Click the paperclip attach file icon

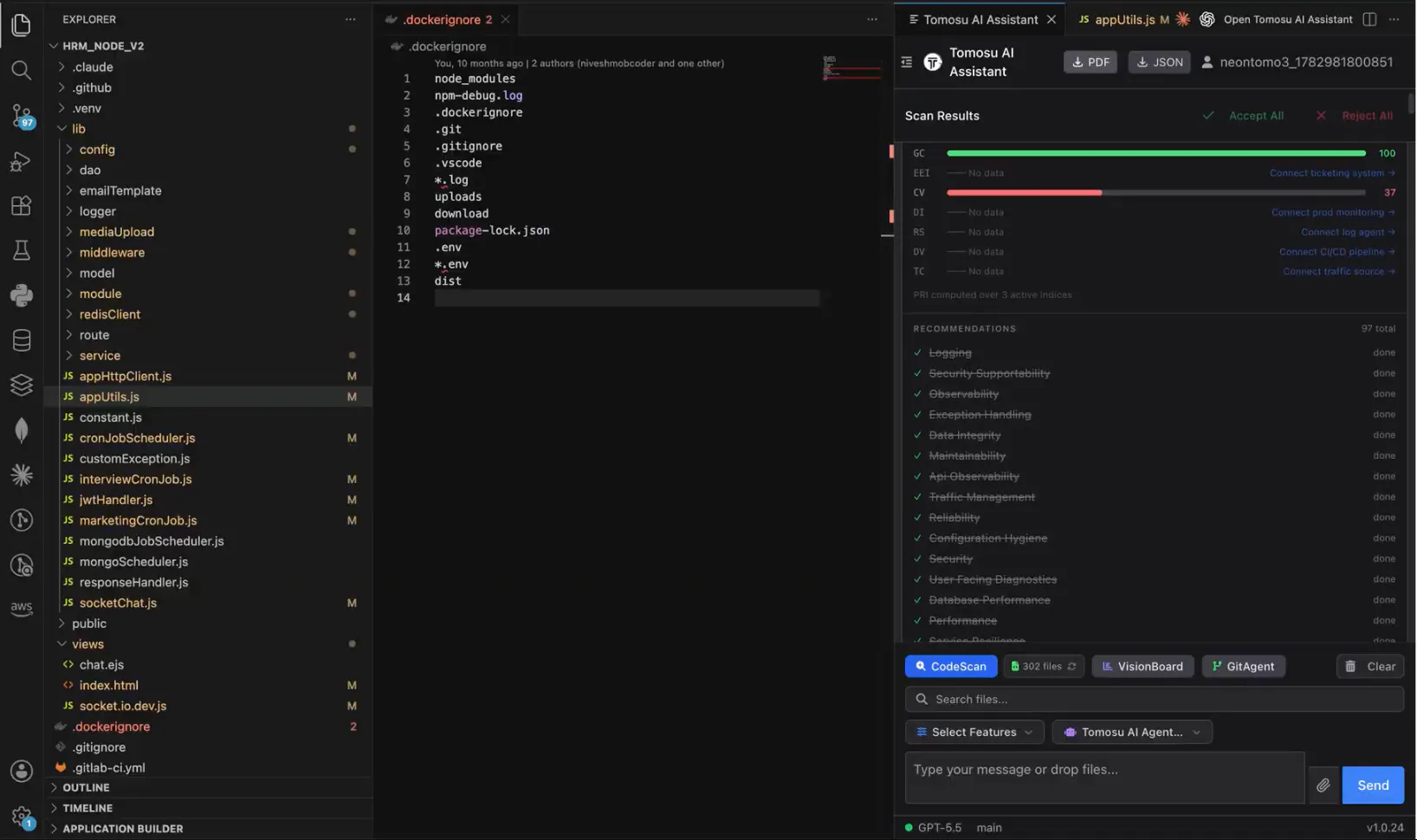click(1323, 785)
